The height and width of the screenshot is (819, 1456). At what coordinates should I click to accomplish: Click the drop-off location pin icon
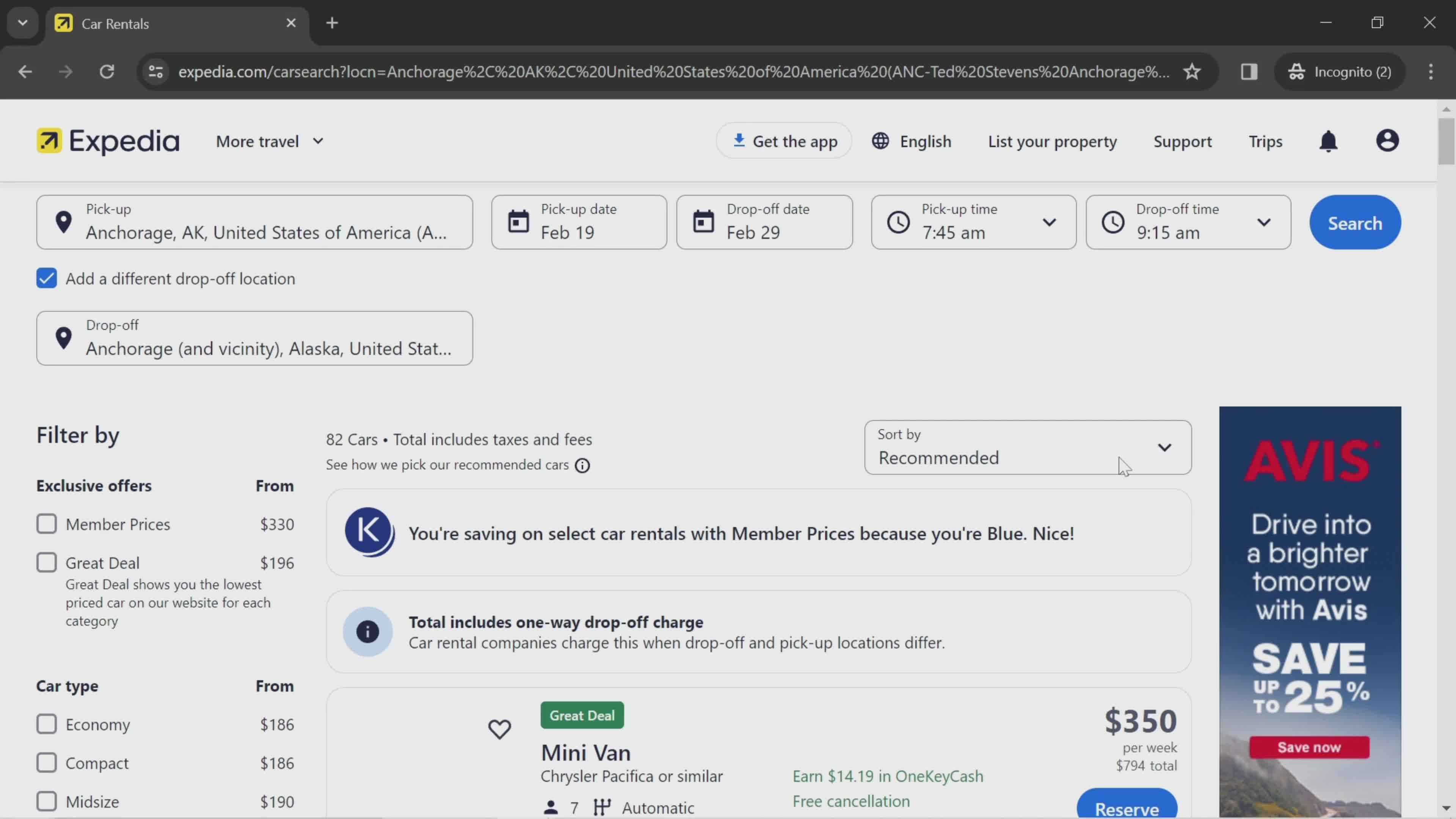64,338
